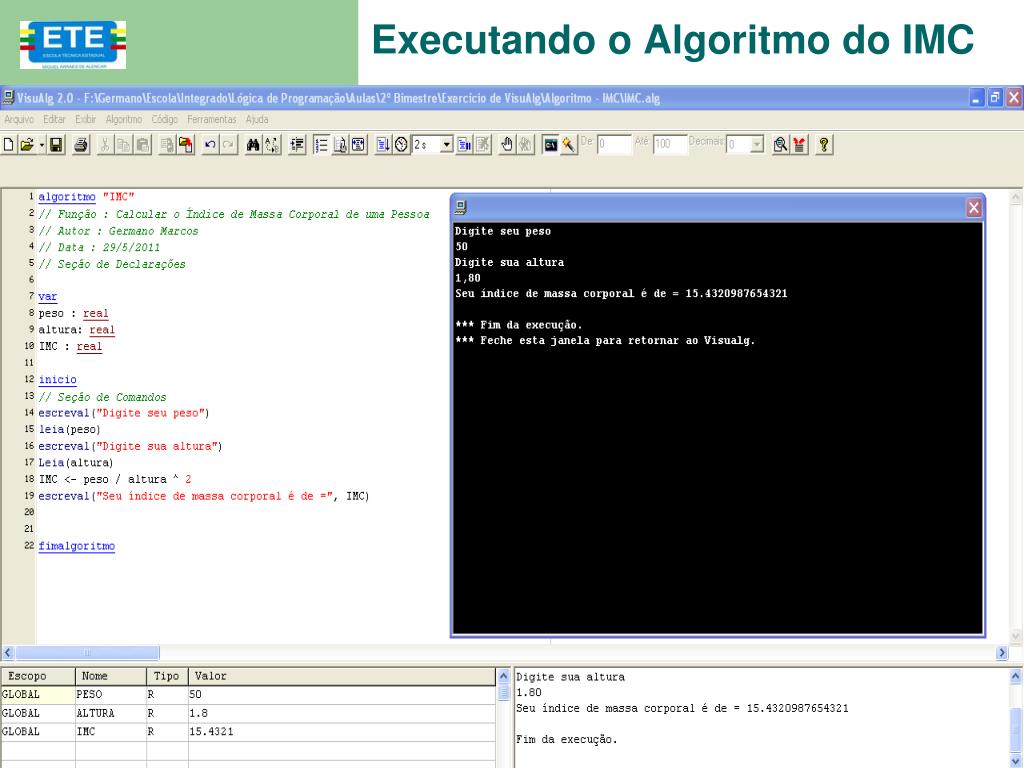This screenshot has width=1024, height=768.
Task: Open the Editar menu
Action: click(x=54, y=120)
